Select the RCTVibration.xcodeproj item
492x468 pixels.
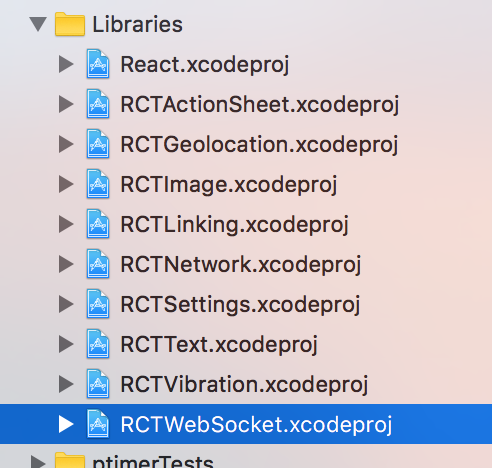point(246,384)
